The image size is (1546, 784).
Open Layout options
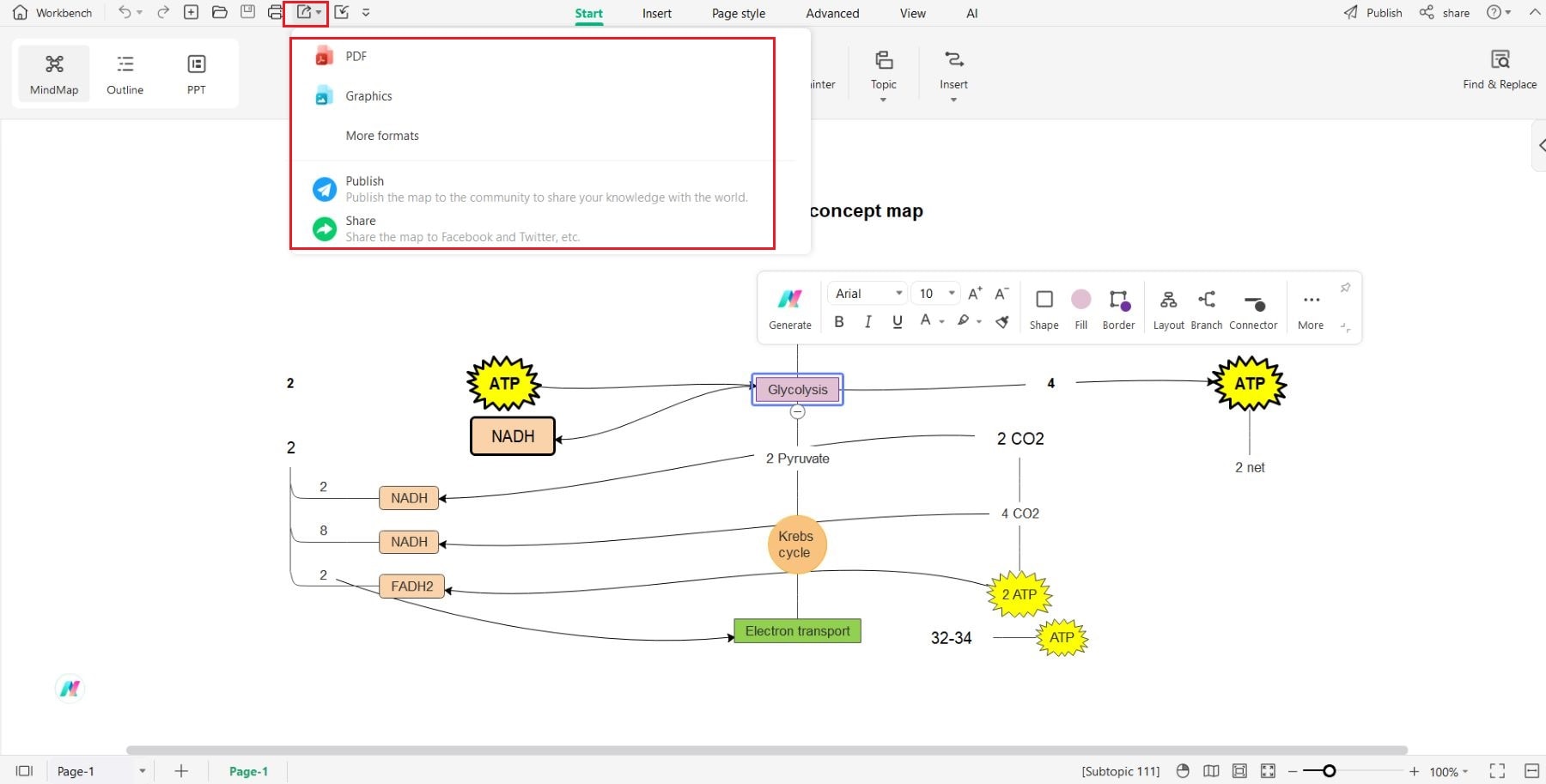pos(1168,309)
